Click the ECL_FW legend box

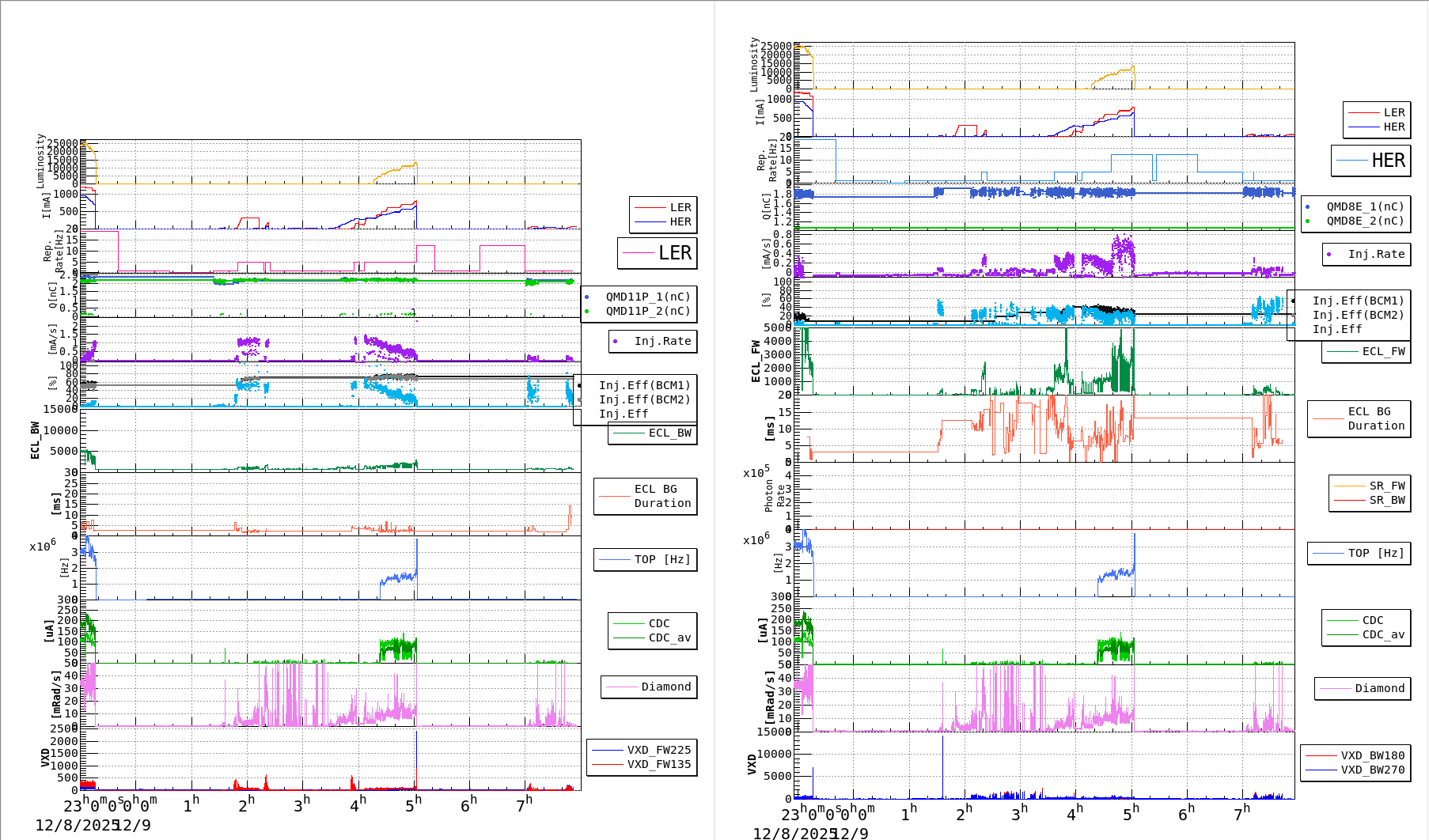1366,351
